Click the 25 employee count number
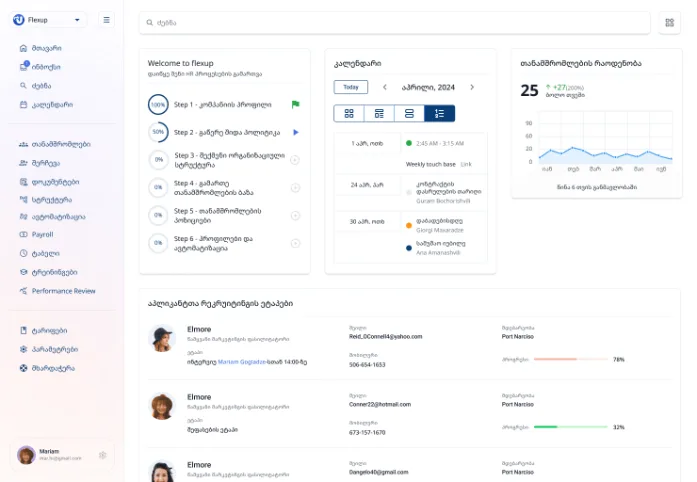 coord(529,91)
